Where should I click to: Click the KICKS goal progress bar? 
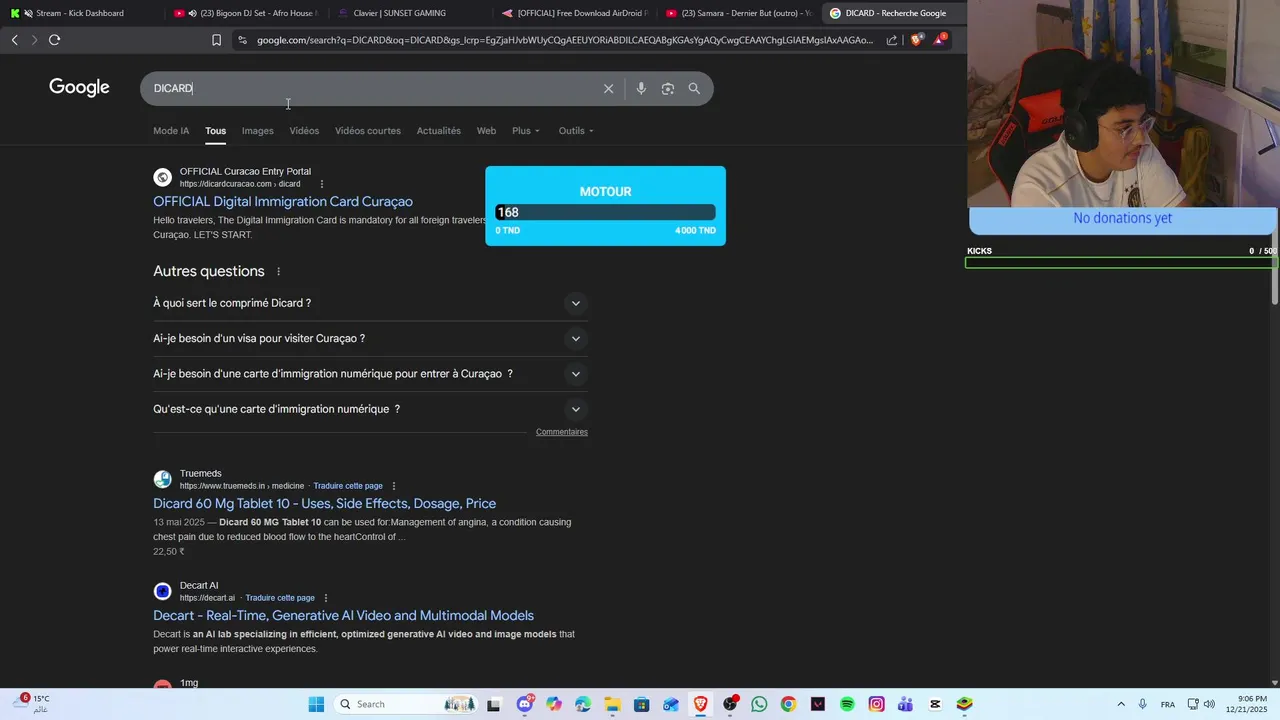[x=1120, y=263]
